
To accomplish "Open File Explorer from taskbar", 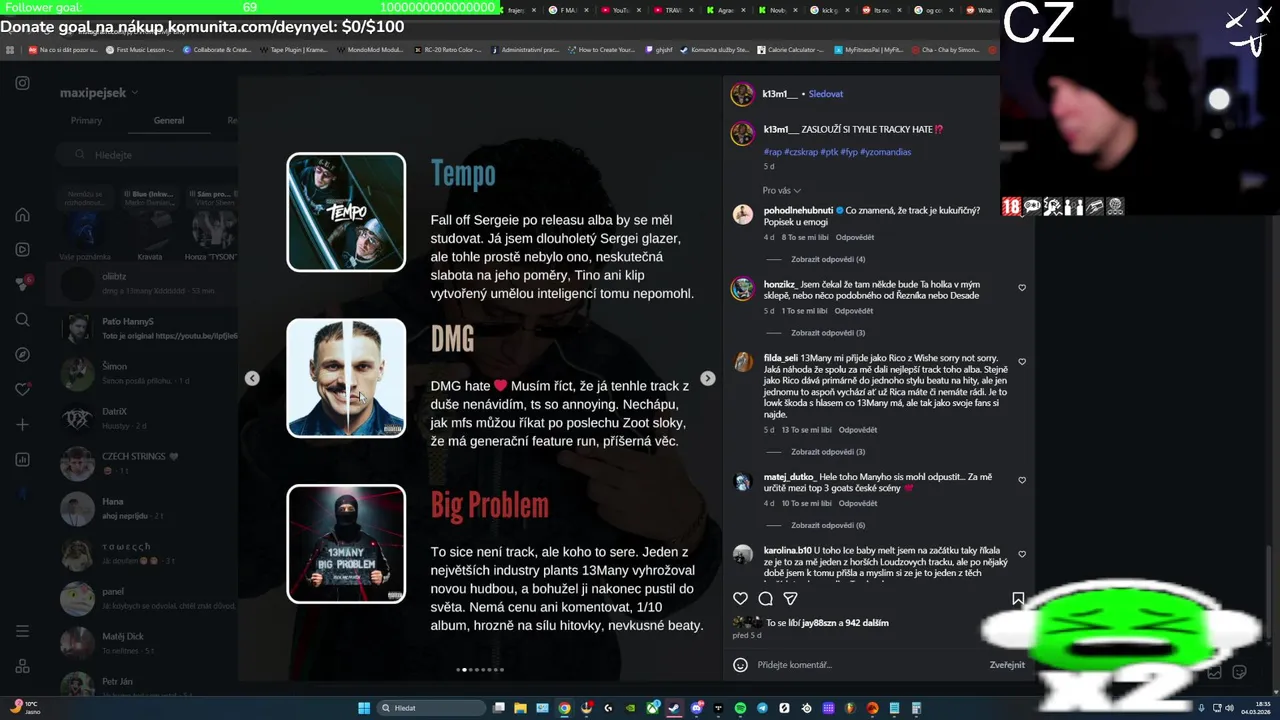I will [520, 708].
